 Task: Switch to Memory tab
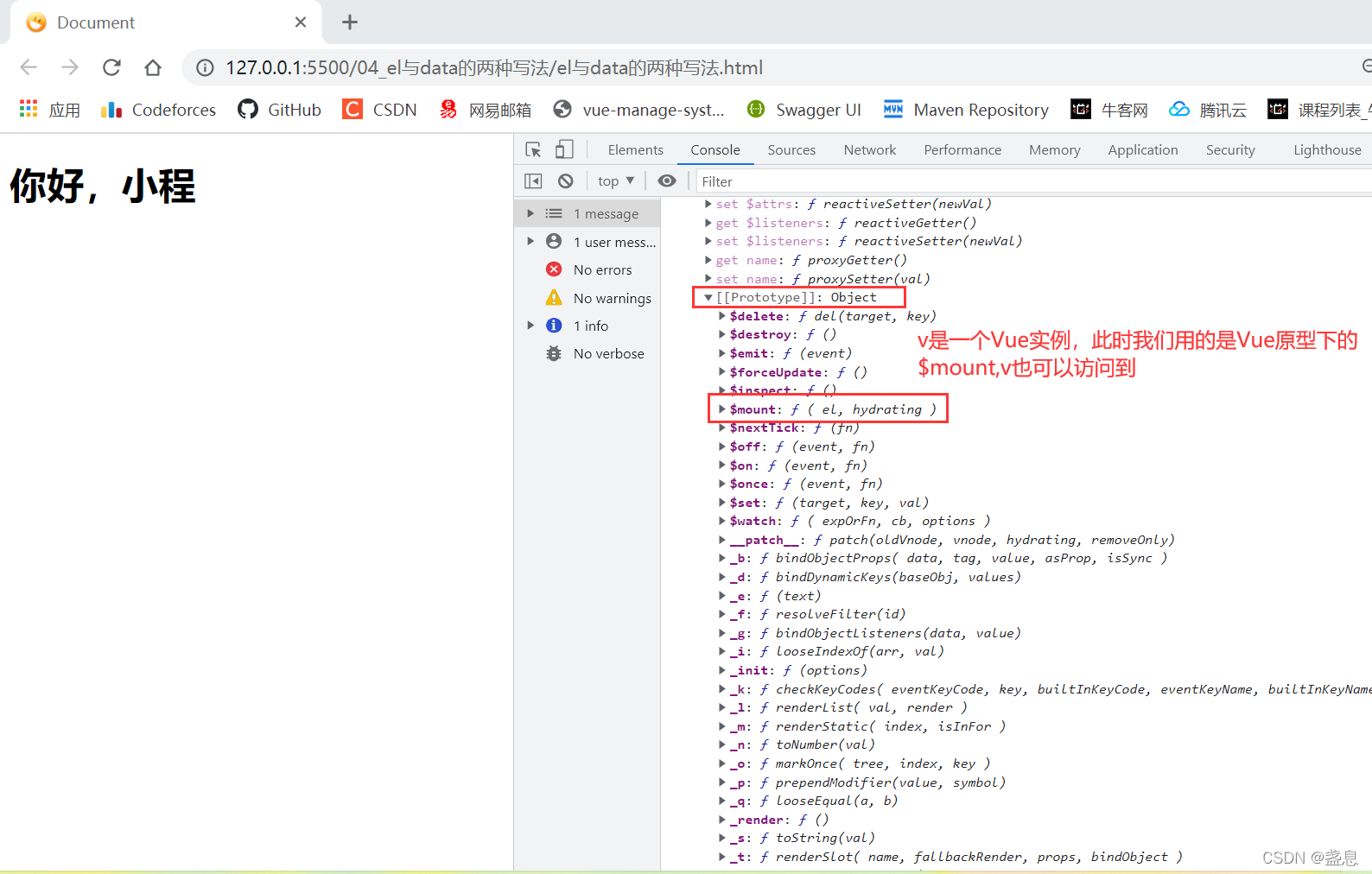point(1055,149)
